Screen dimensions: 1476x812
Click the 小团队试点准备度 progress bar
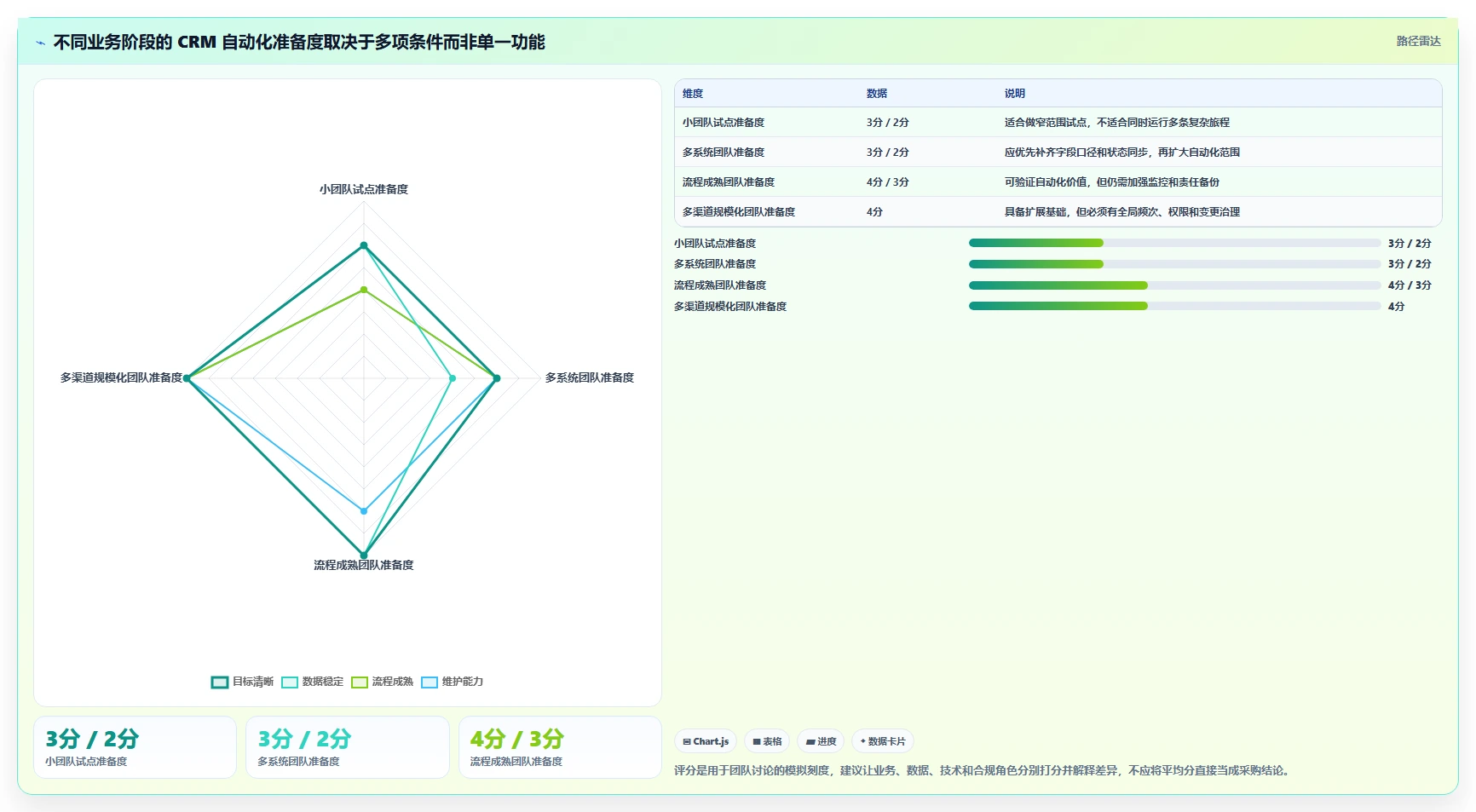(x=1174, y=243)
